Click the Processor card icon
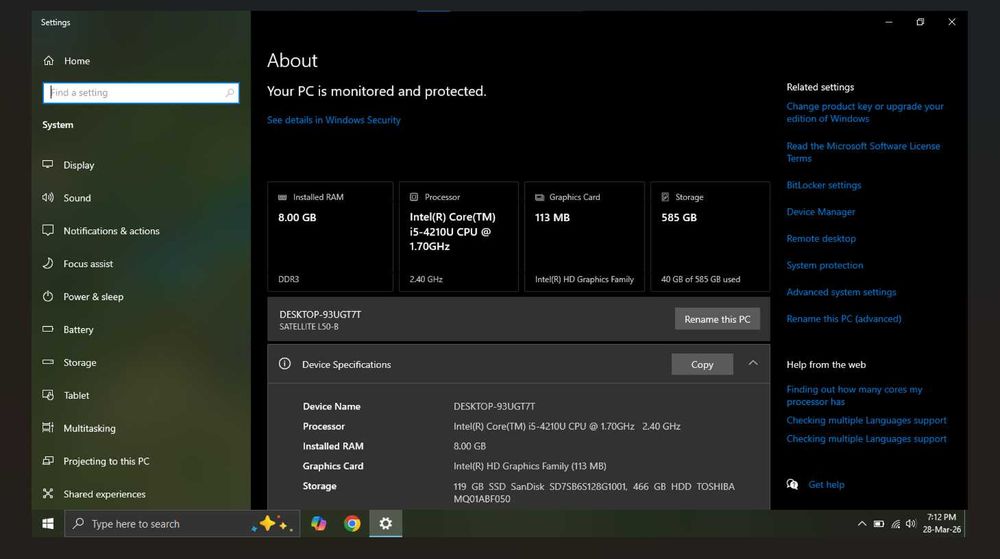Image resolution: width=1000 pixels, height=559 pixels. (x=414, y=197)
